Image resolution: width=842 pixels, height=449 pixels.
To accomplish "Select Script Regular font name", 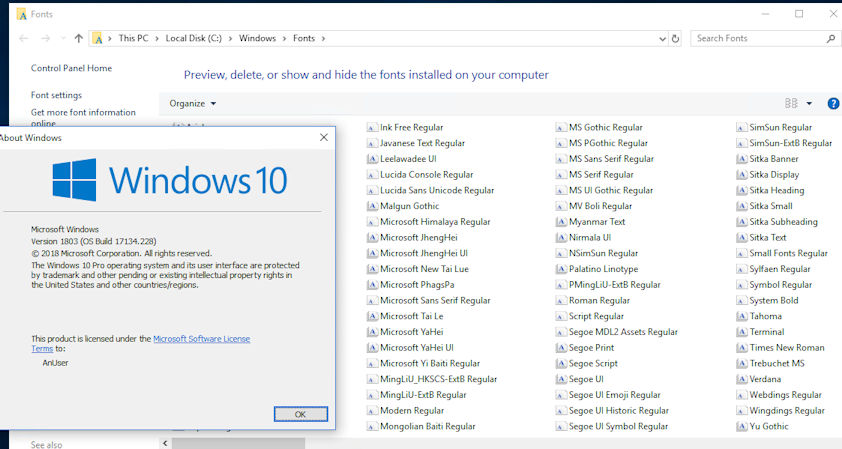I will (x=596, y=316).
